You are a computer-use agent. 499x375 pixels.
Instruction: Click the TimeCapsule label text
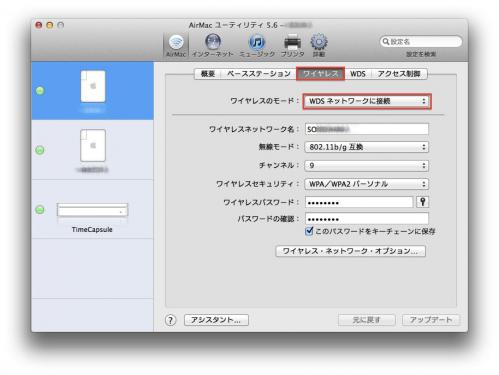click(x=92, y=229)
